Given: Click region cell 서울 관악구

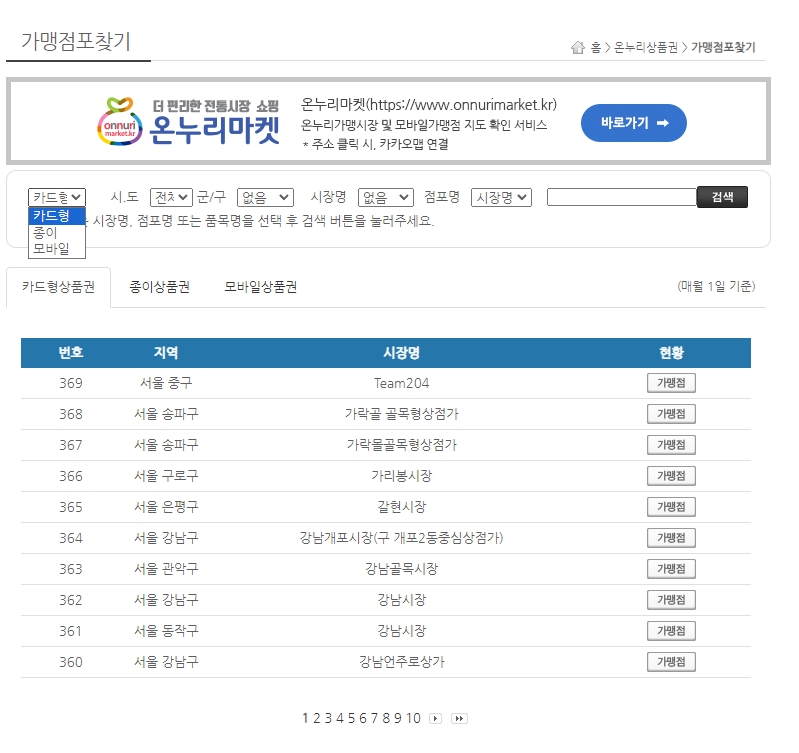Looking at the screenshot, I should (166, 569).
